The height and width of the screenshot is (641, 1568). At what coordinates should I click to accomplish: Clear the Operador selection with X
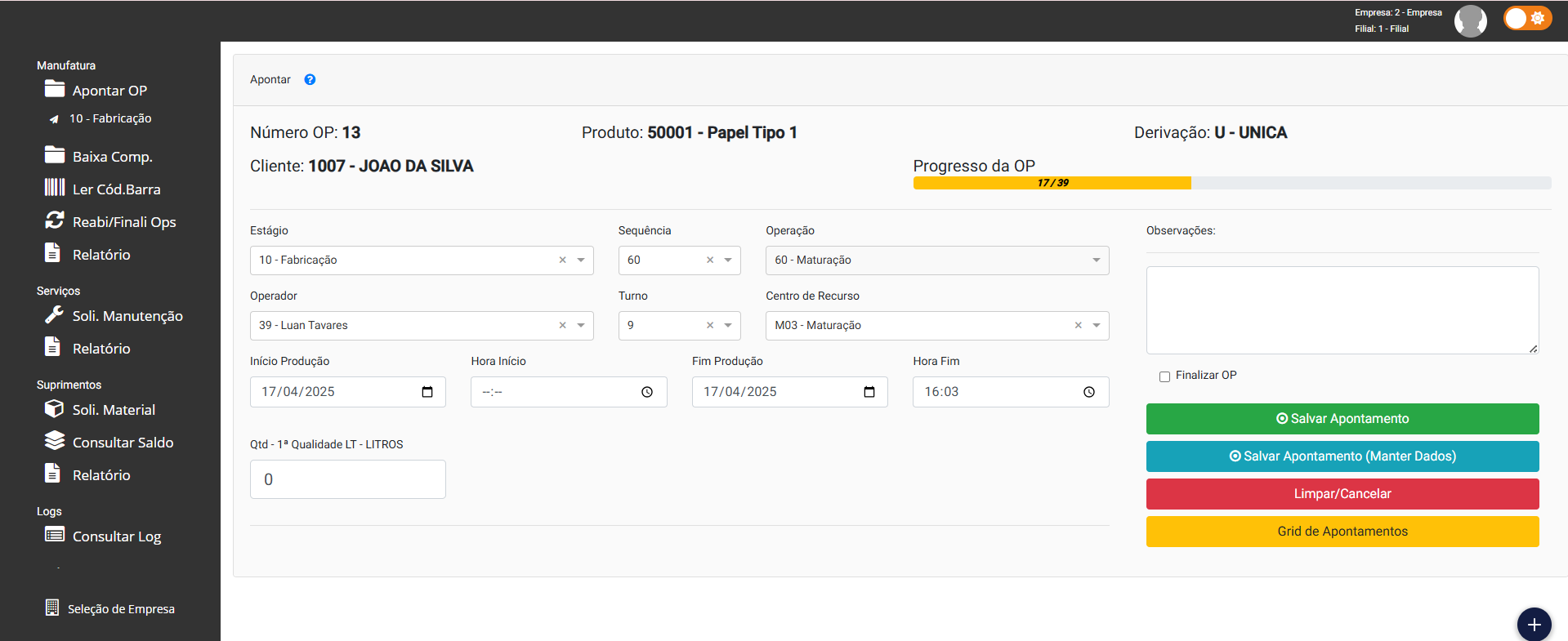tap(562, 325)
